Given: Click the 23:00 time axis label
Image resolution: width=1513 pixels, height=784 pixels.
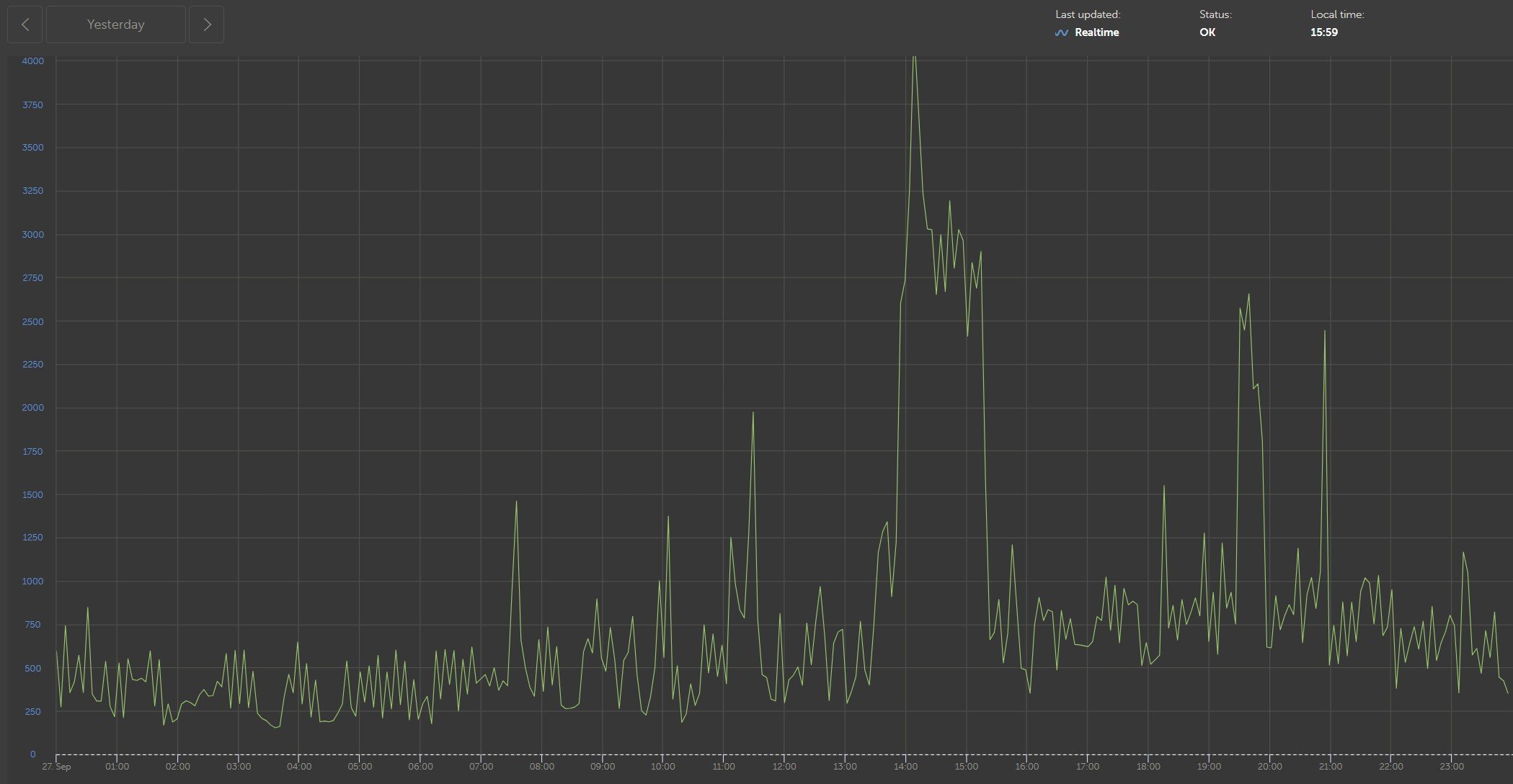Looking at the screenshot, I should [x=1452, y=766].
